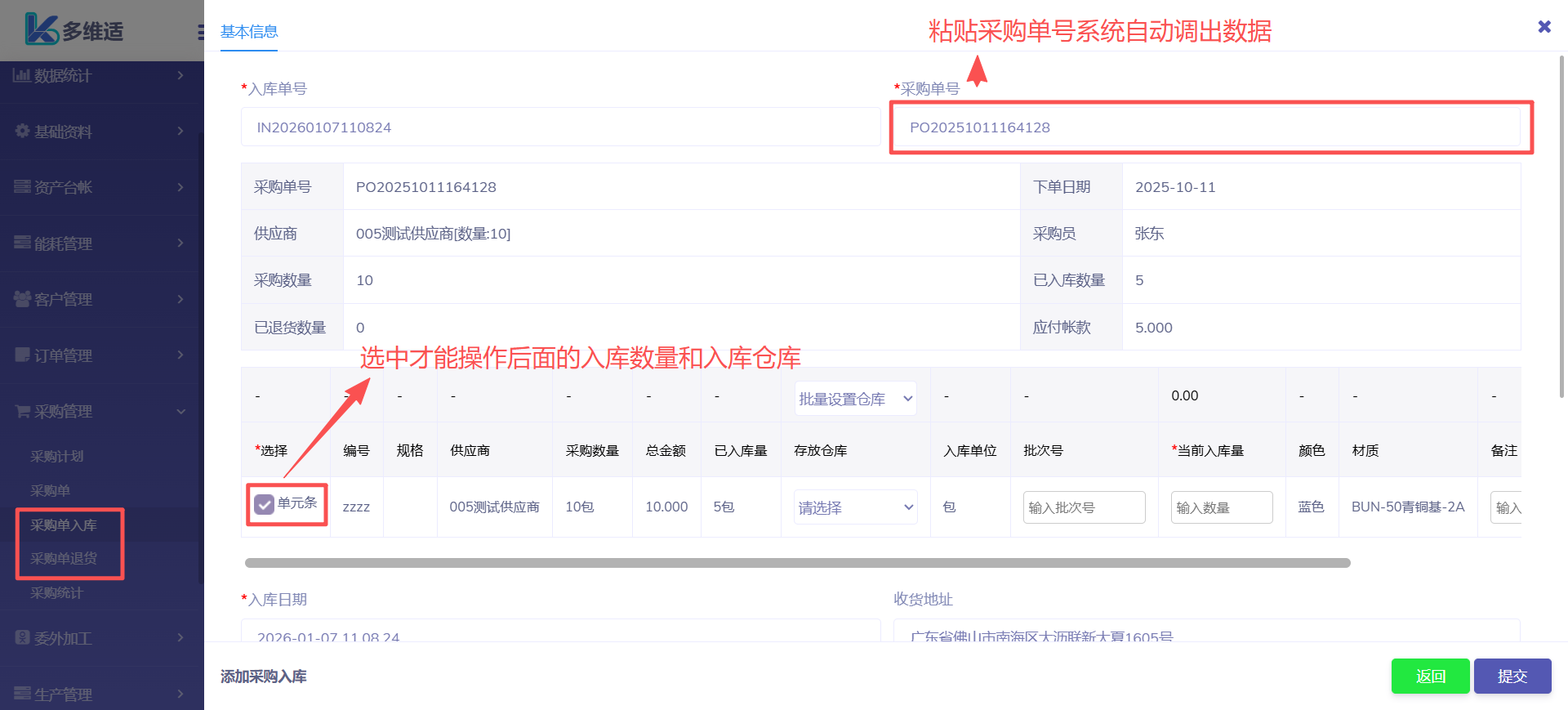Open the 采购单入库 menu item
Image resolution: width=1568 pixels, height=710 pixels.
pos(64,525)
